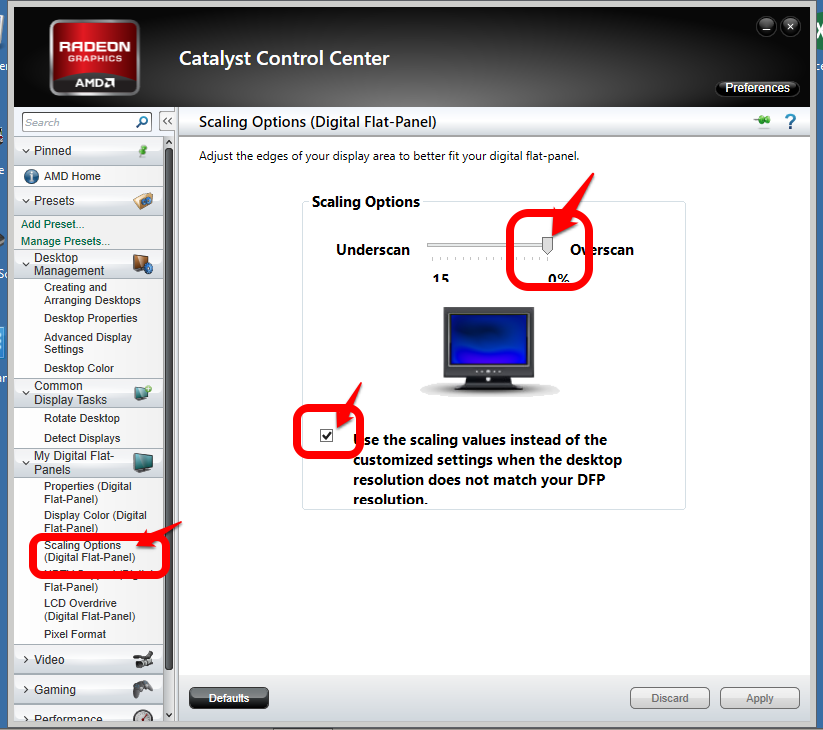Viewport: 823px width, 730px height.
Task: Click in the Search input field
Action: 79,122
